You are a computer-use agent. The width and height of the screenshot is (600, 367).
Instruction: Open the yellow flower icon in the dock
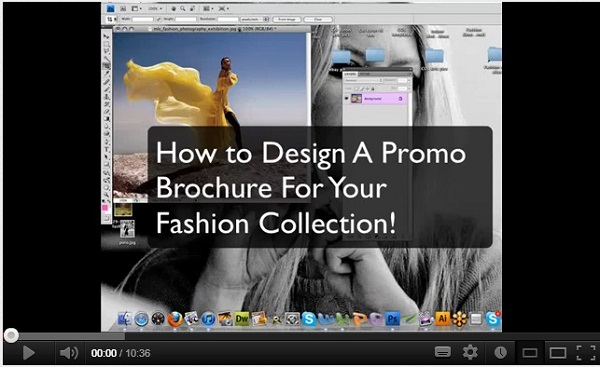(x=459, y=319)
